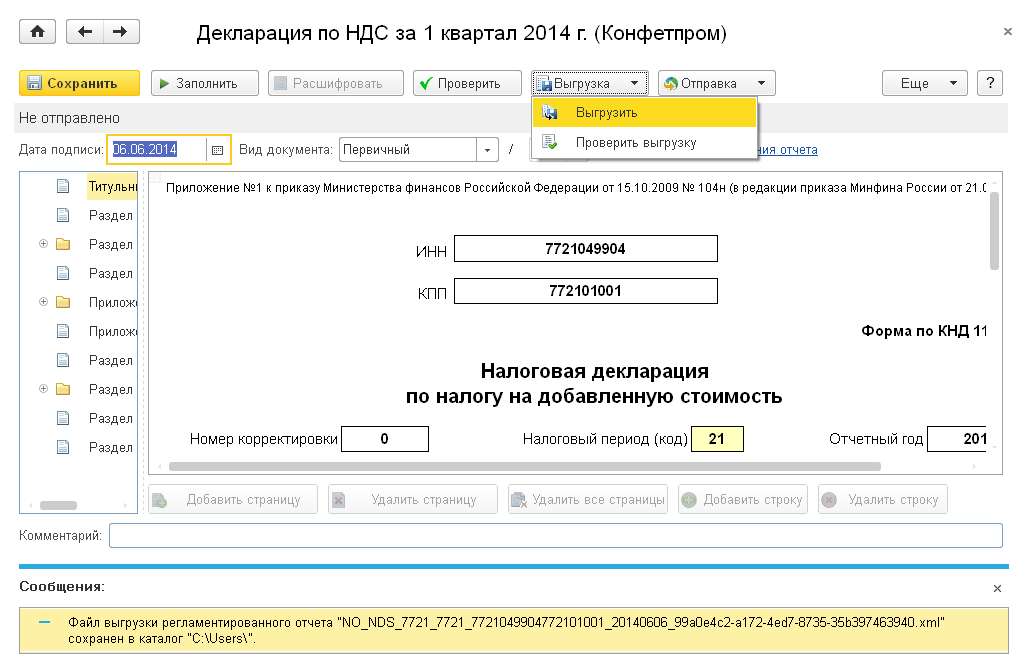Choose Проверить выгрузку menu item
Viewport: 1030px width, 668px height.
tap(635, 143)
